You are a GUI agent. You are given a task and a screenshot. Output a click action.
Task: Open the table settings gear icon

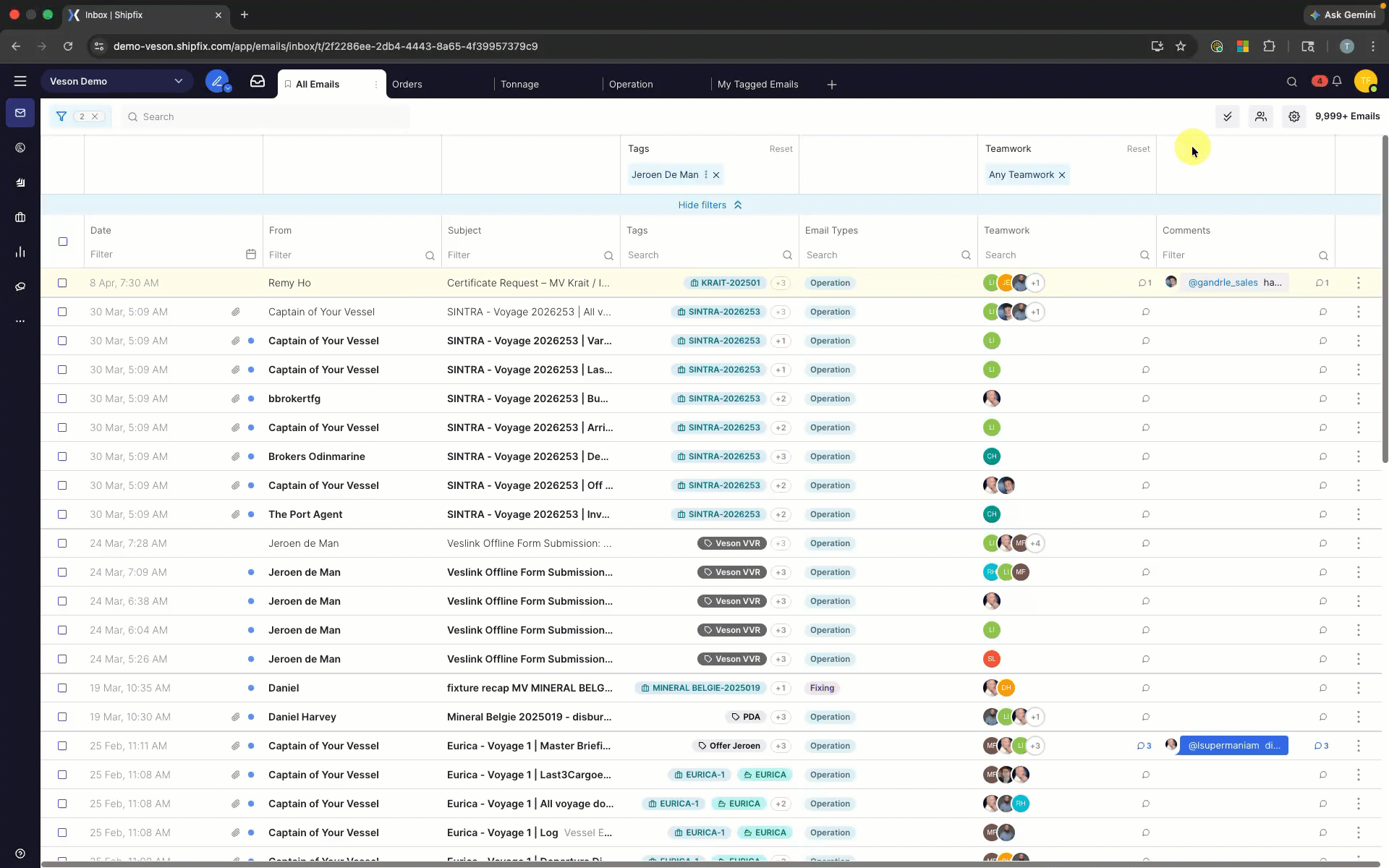tap(1294, 116)
